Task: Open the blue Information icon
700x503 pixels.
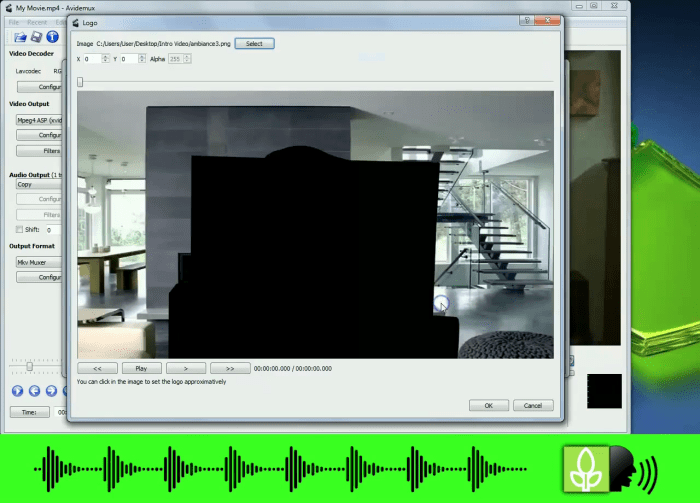Action: coord(52,37)
